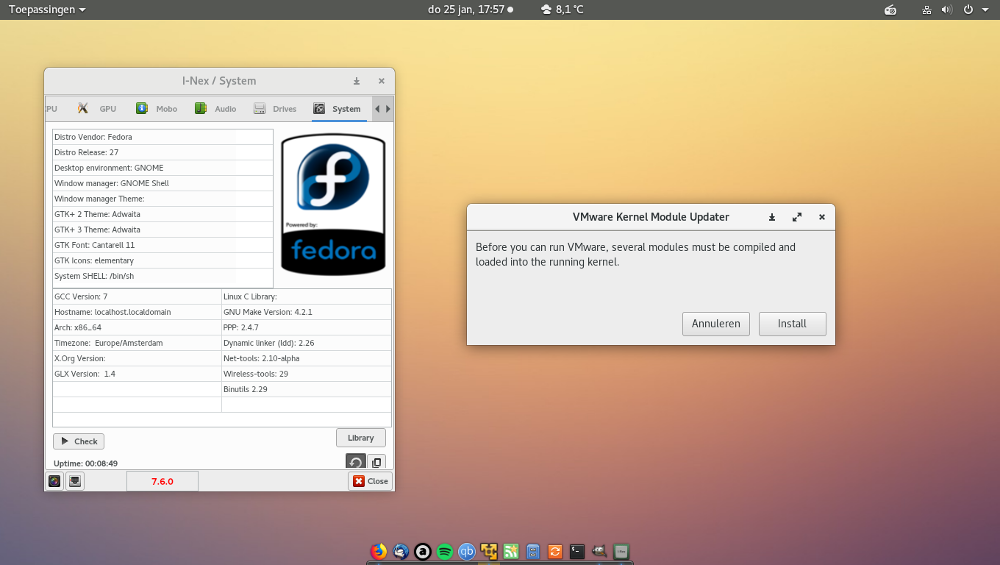Image resolution: width=1000 pixels, height=565 pixels.
Task: Open the black circular 'a' dock app
Action: 423,551
